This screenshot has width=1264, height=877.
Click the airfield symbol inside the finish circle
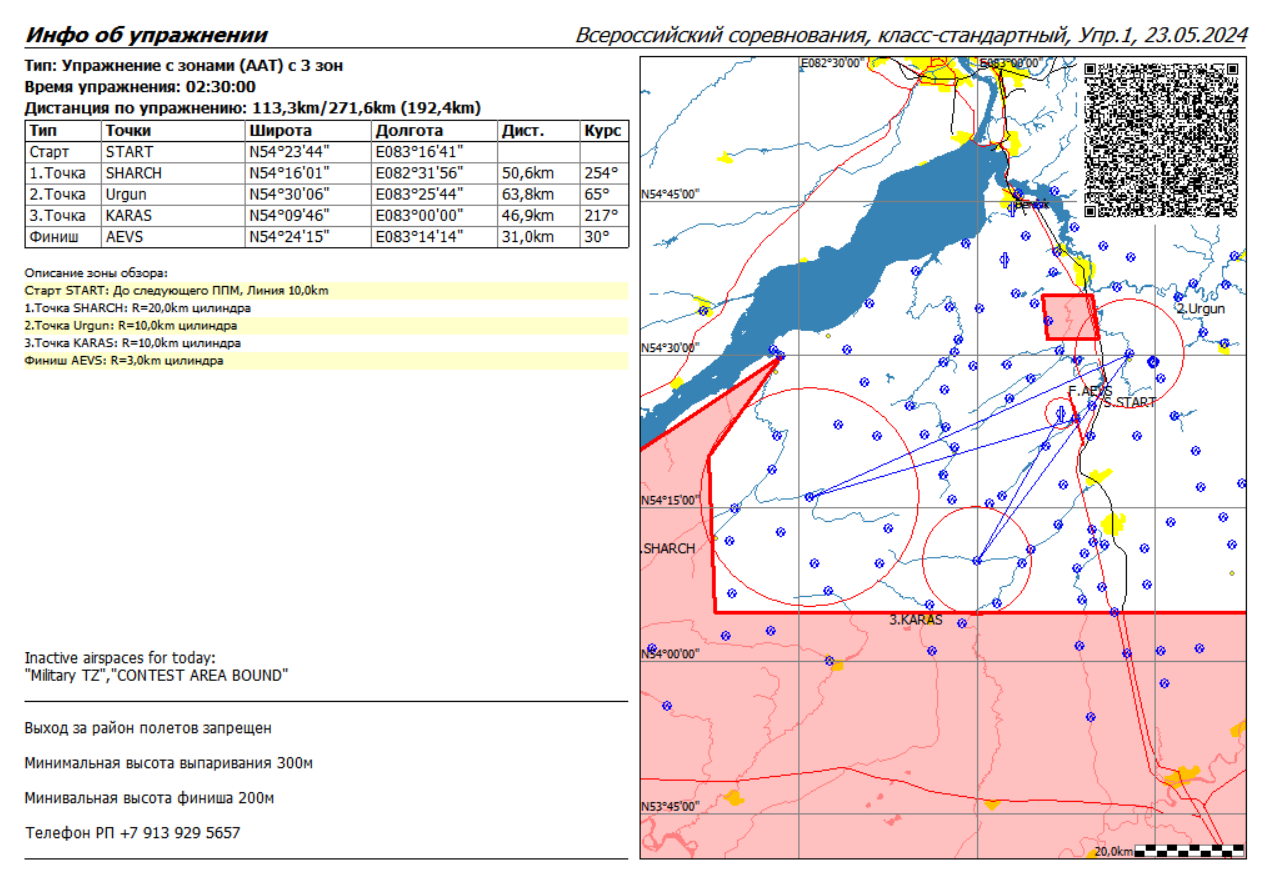click(1062, 413)
